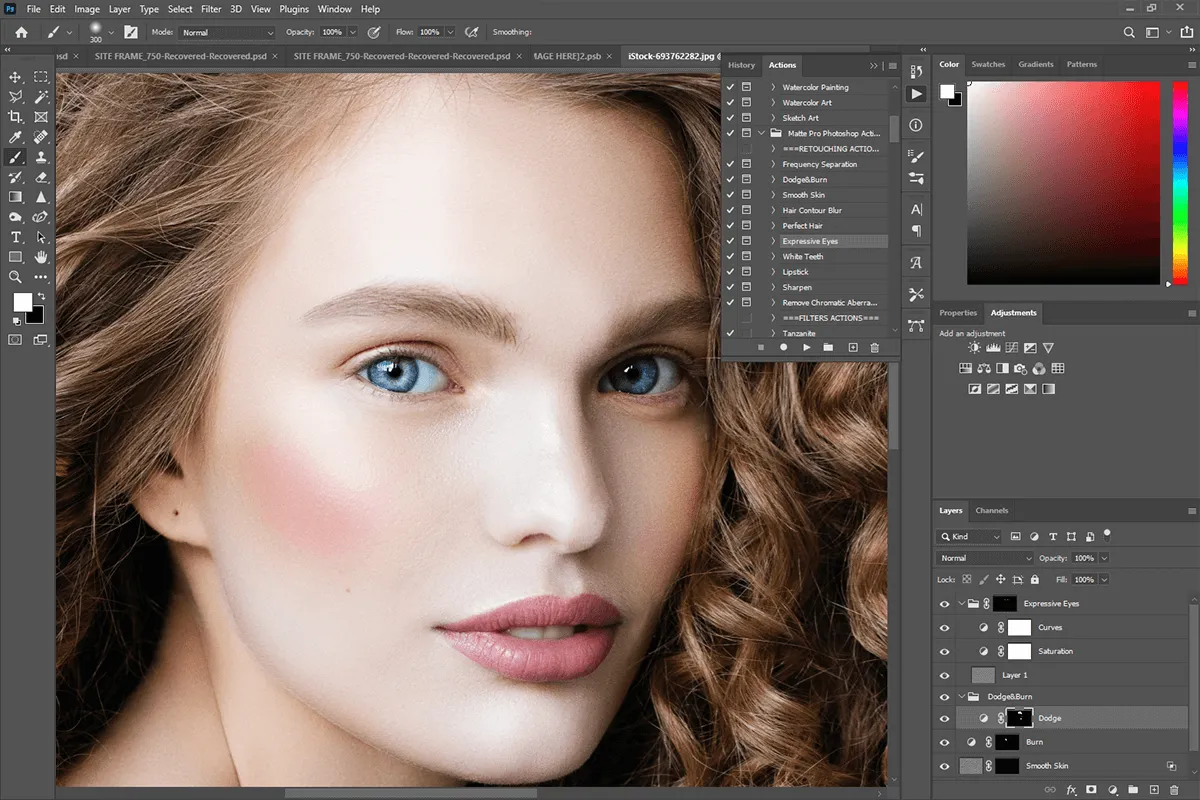Play the selected Expressive Eyes action

[x=806, y=347]
